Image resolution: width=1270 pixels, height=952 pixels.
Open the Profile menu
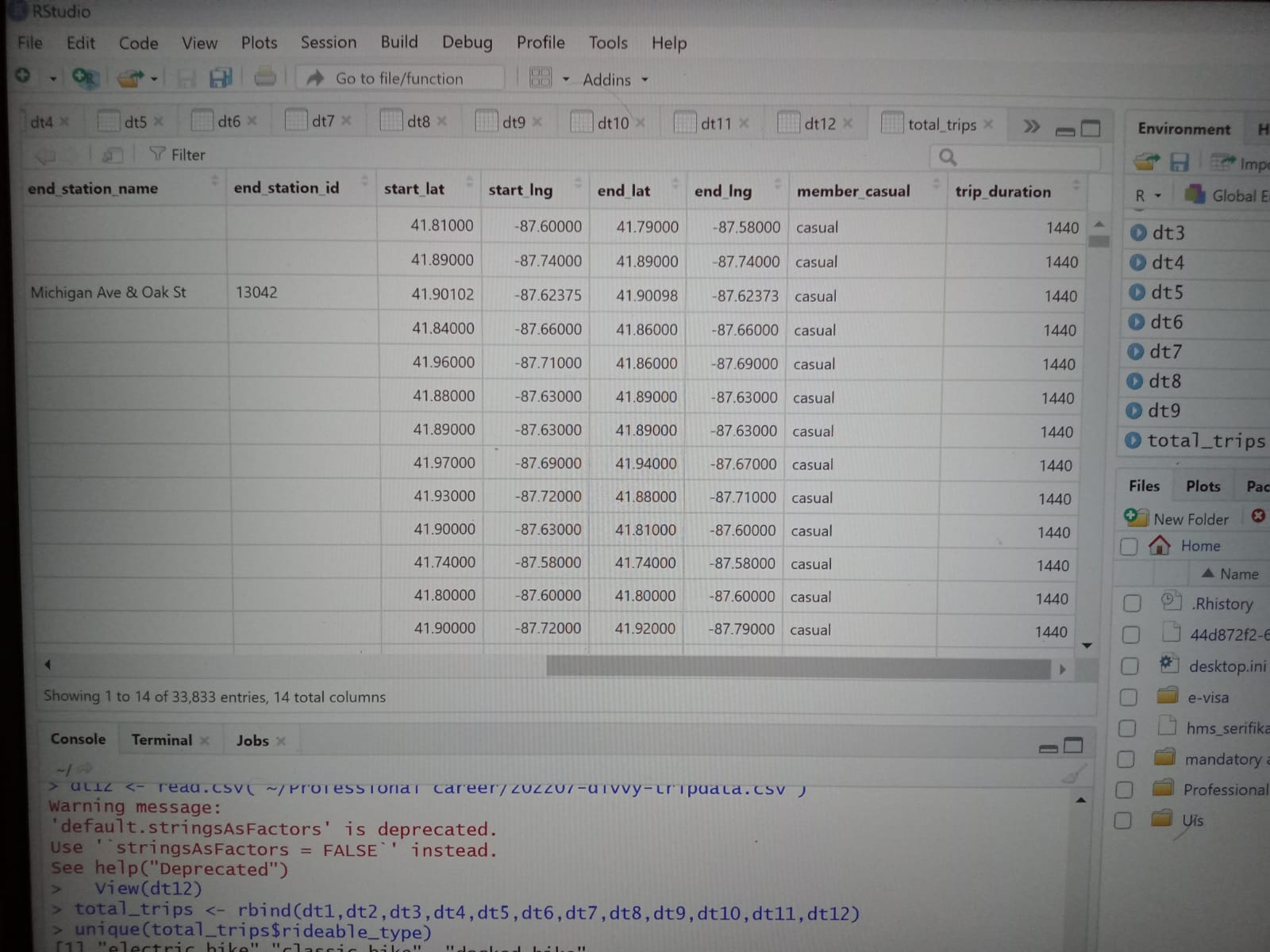click(x=541, y=42)
